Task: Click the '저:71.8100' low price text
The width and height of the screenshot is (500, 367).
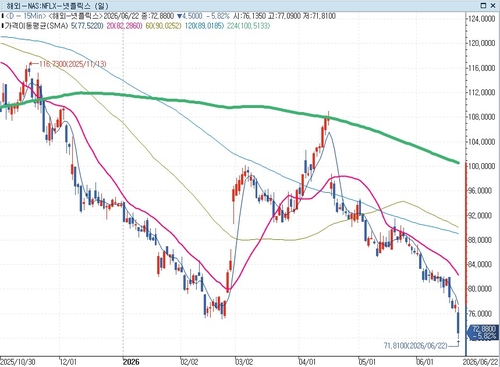Action: 319,16
